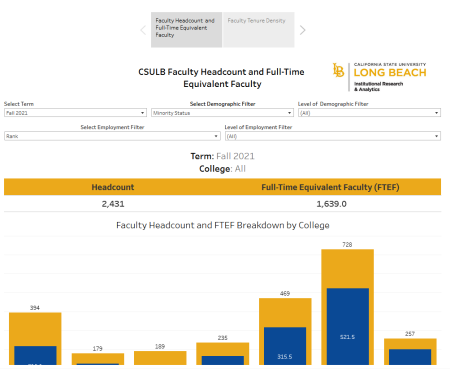
Task: Select the FTEF value 1,639.0
Action: [331, 204]
